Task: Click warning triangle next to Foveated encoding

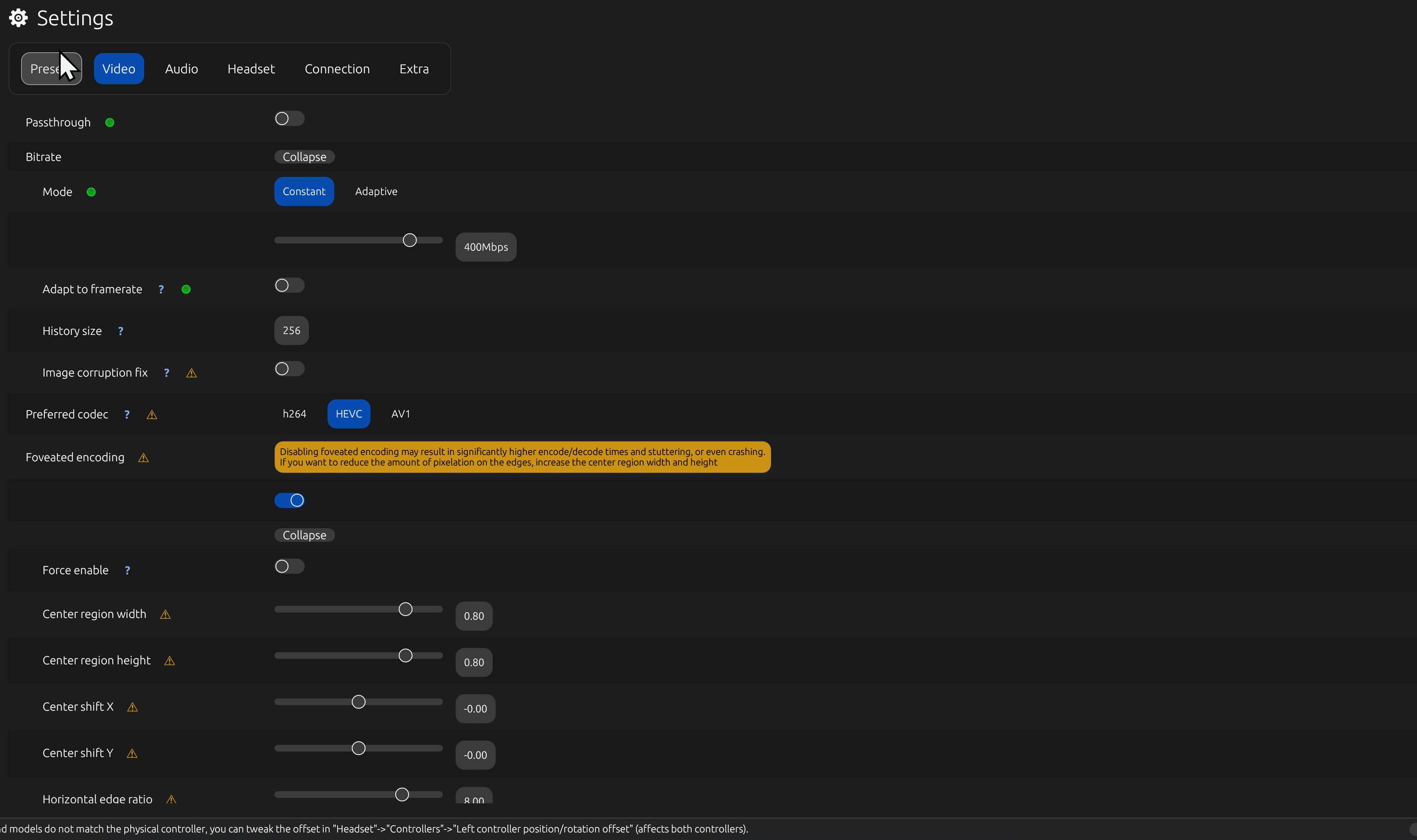Action: coord(143,458)
